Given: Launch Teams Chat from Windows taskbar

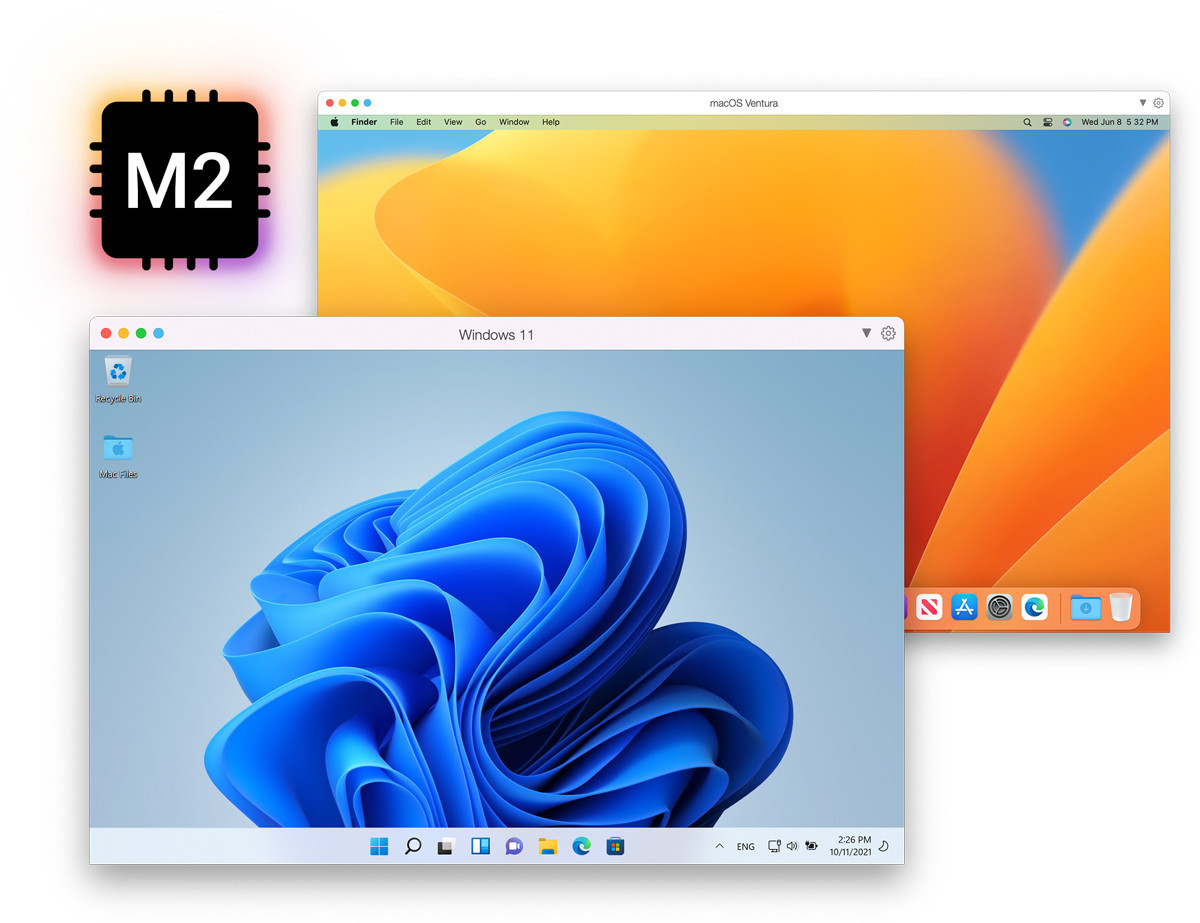Looking at the screenshot, I should pyautogui.click(x=514, y=847).
